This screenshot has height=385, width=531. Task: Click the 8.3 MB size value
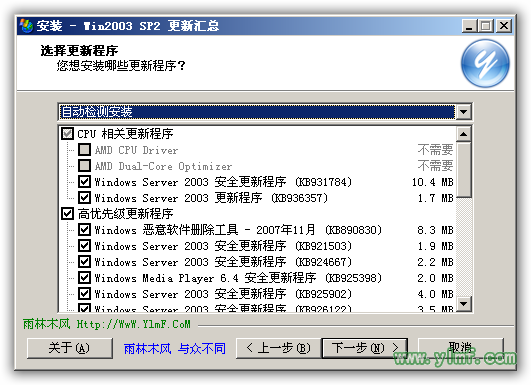coord(435,230)
